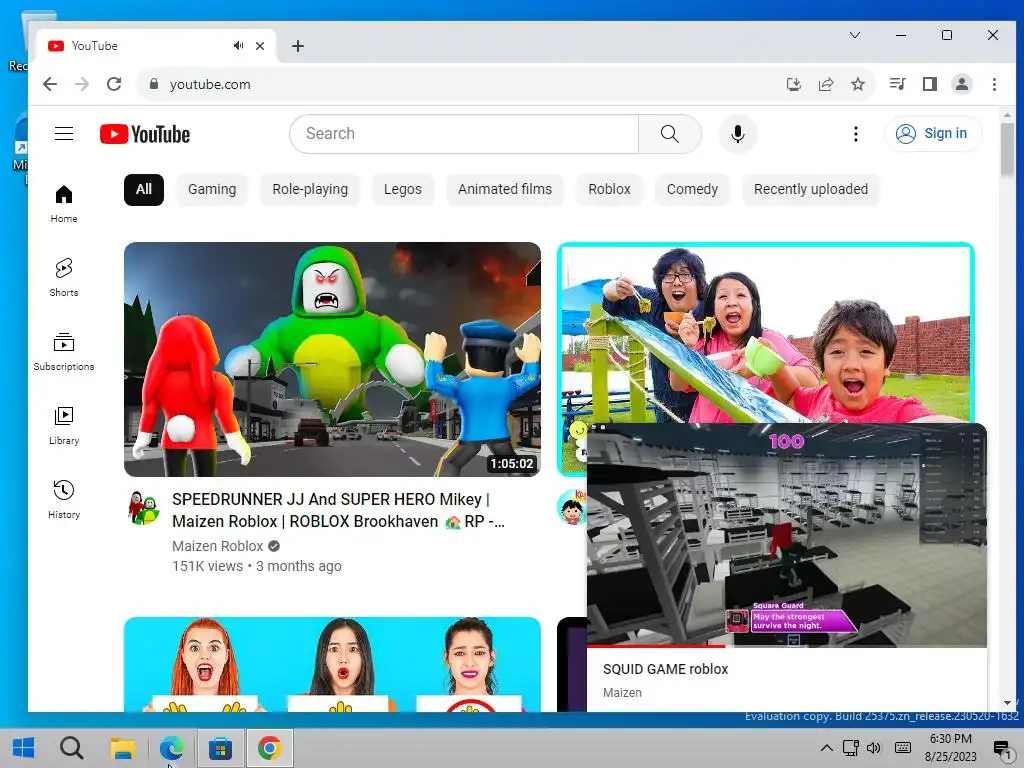This screenshot has width=1024, height=768.
Task: Select the Legos filter chip
Action: coord(403,189)
